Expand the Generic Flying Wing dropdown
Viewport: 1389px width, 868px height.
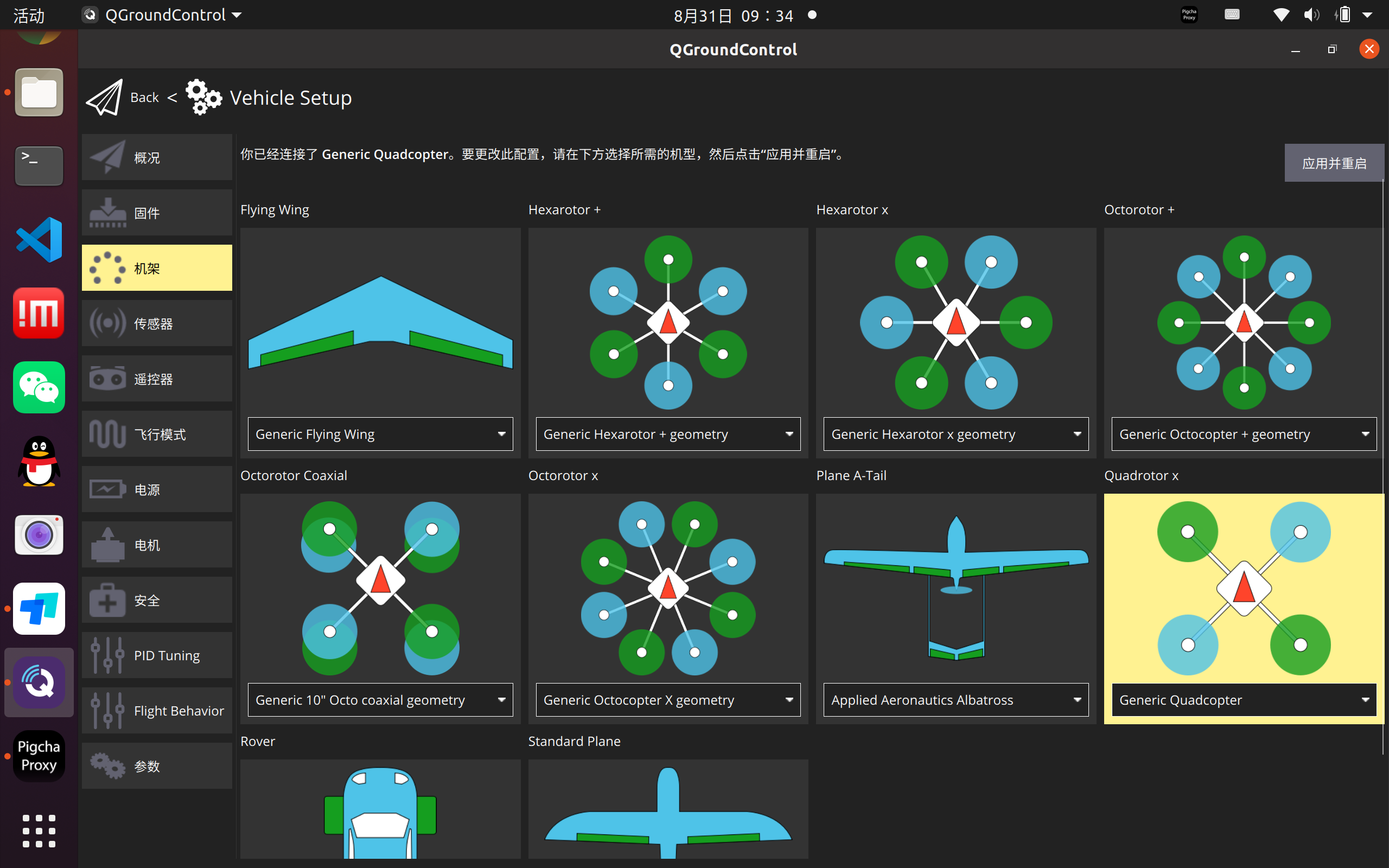[x=380, y=434]
